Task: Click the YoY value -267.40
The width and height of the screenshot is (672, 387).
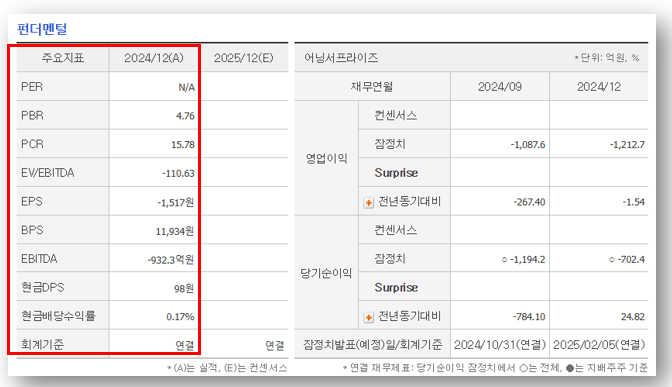Action: click(x=529, y=202)
